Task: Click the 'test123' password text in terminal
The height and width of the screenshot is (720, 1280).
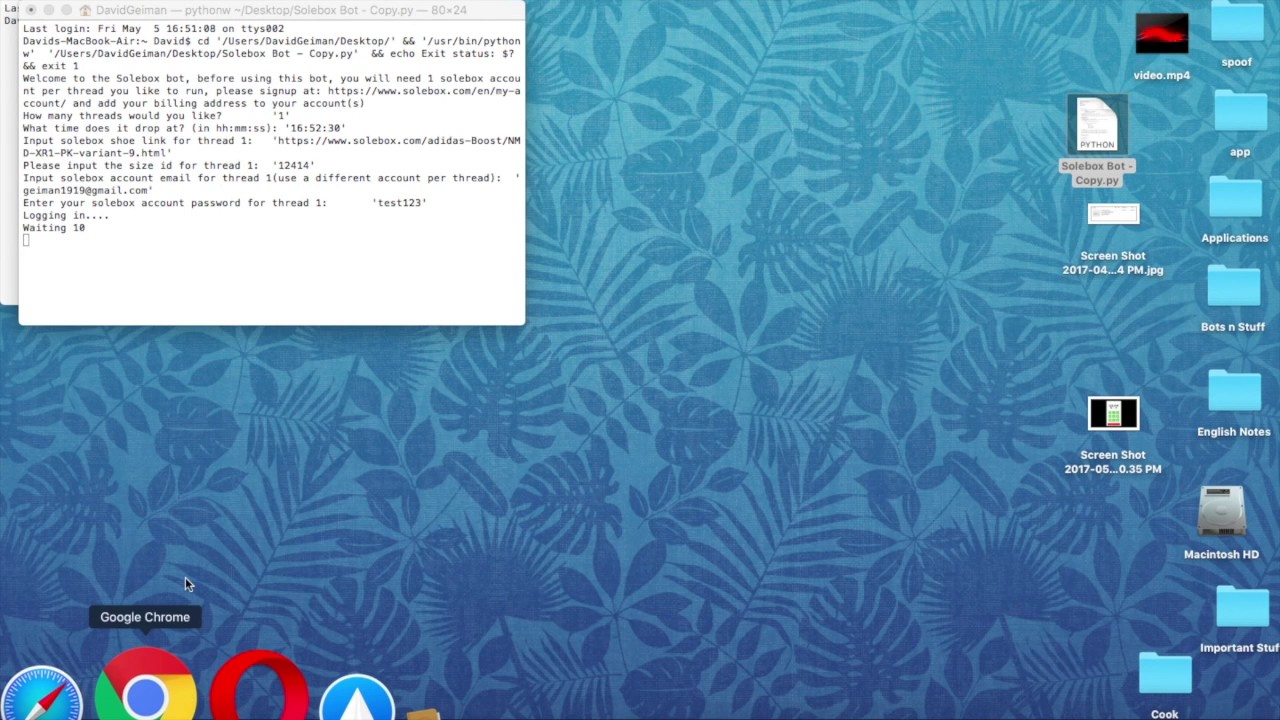Action: click(400, 203)
